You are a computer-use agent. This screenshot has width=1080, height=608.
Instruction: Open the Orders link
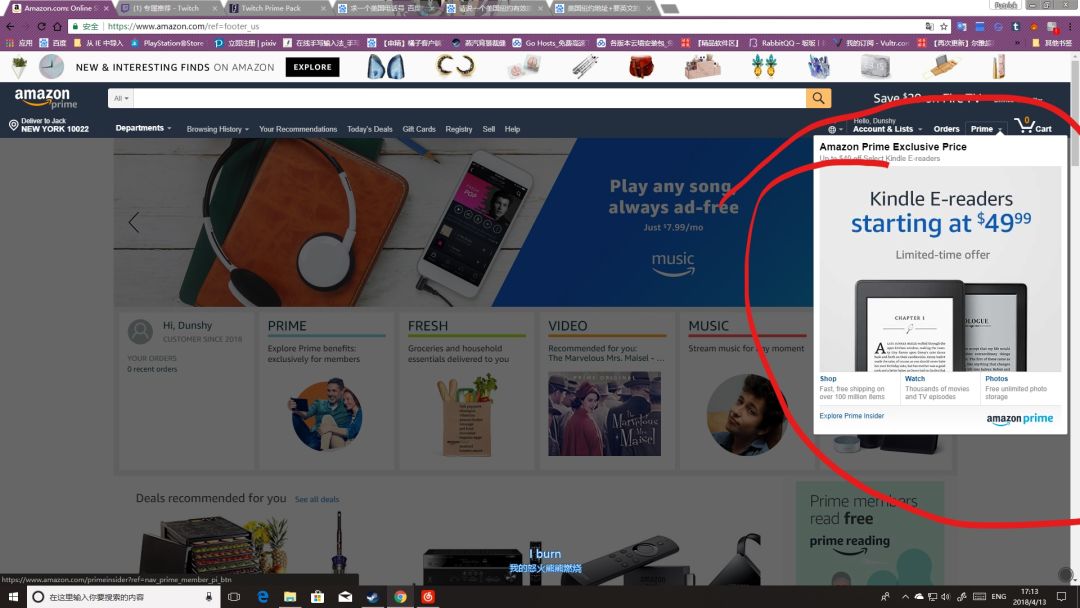pyautogui.click(x=946, y=129)
